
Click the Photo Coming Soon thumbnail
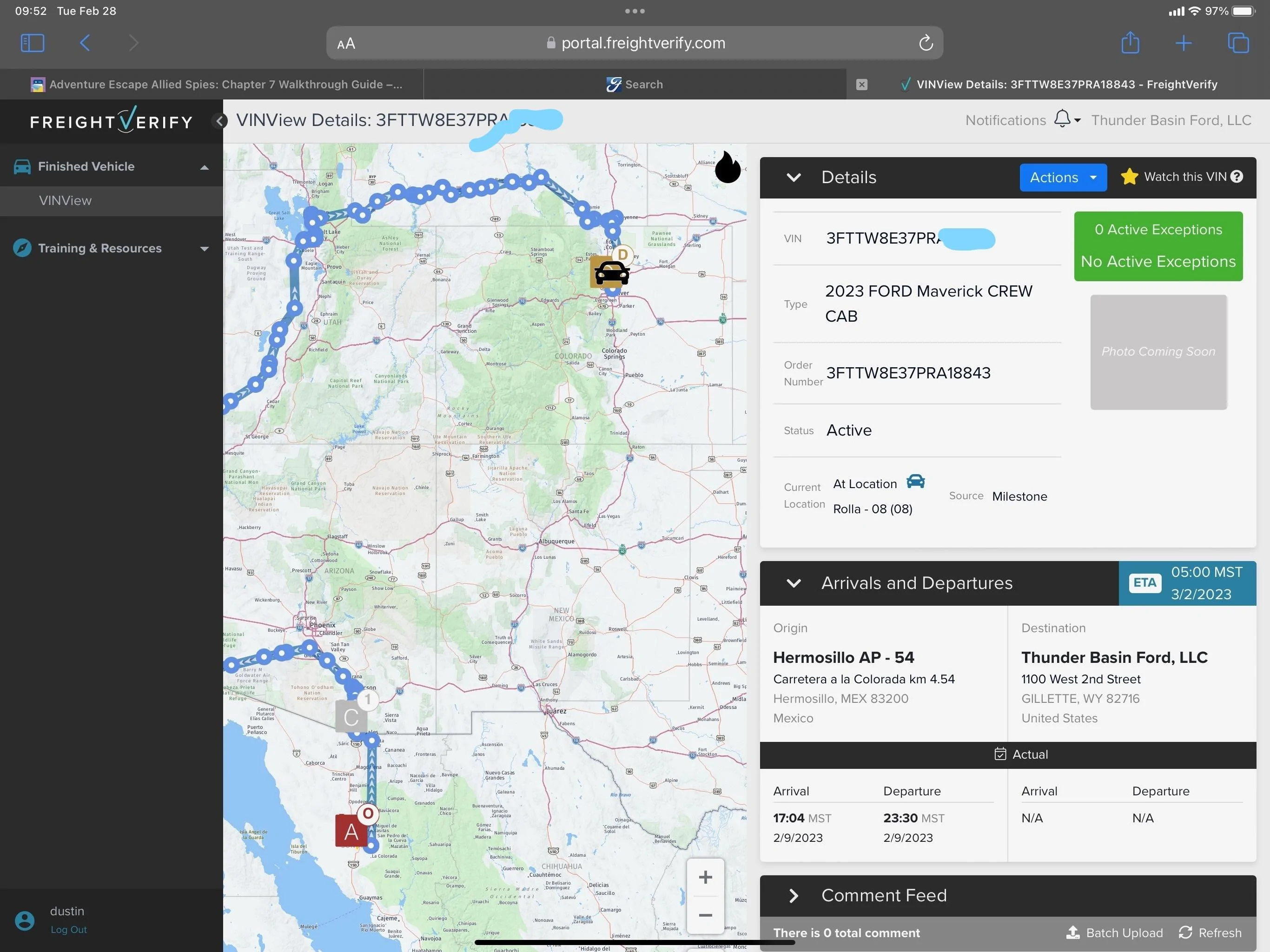pos(1158,351)
